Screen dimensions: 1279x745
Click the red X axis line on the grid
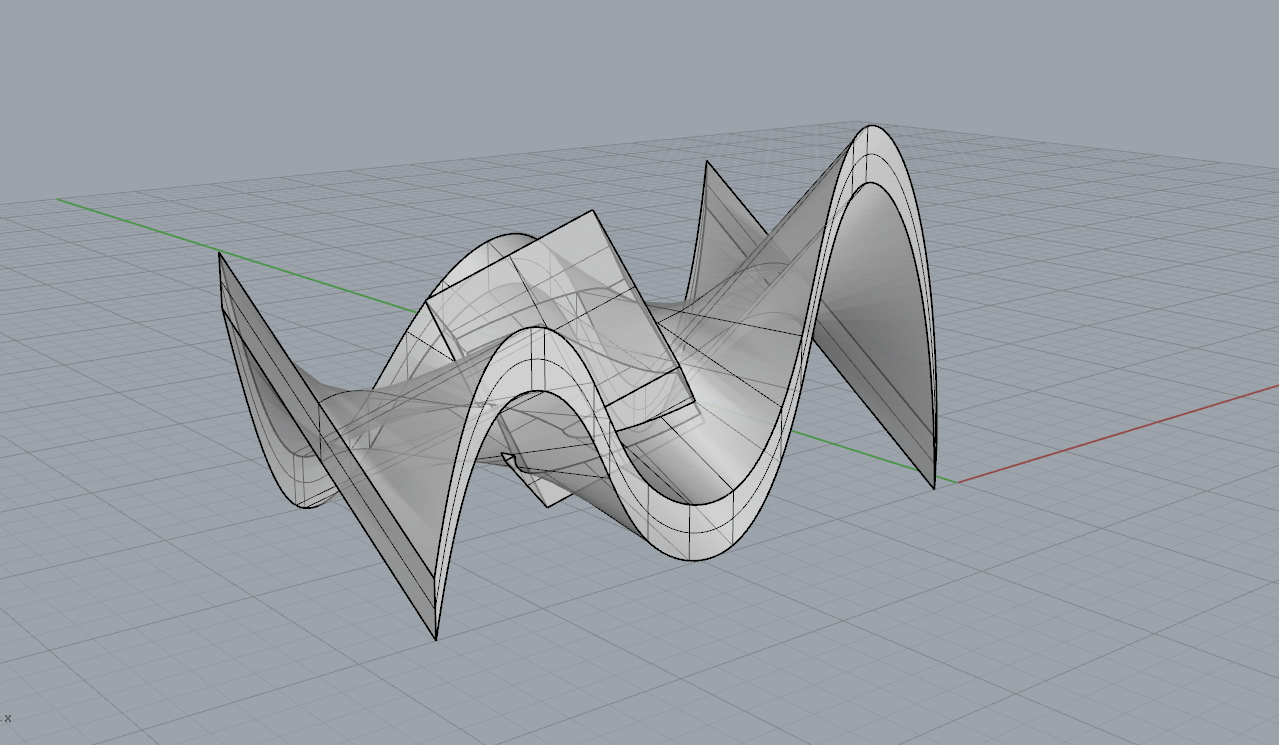[1118, 433]
